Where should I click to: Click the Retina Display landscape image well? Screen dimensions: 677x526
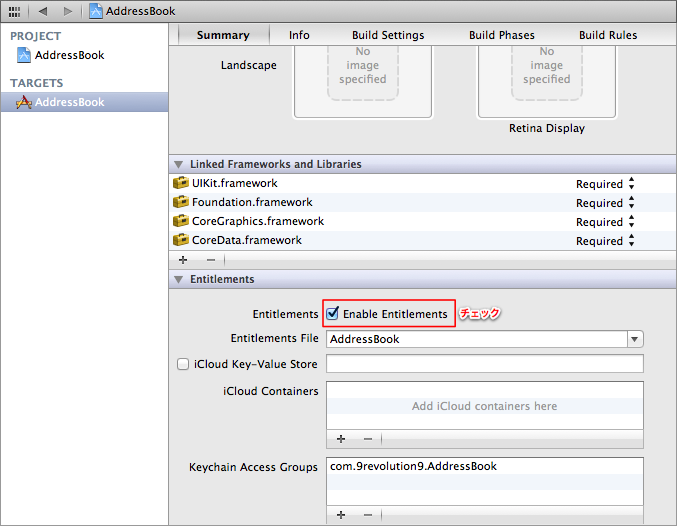click(547, 81)
